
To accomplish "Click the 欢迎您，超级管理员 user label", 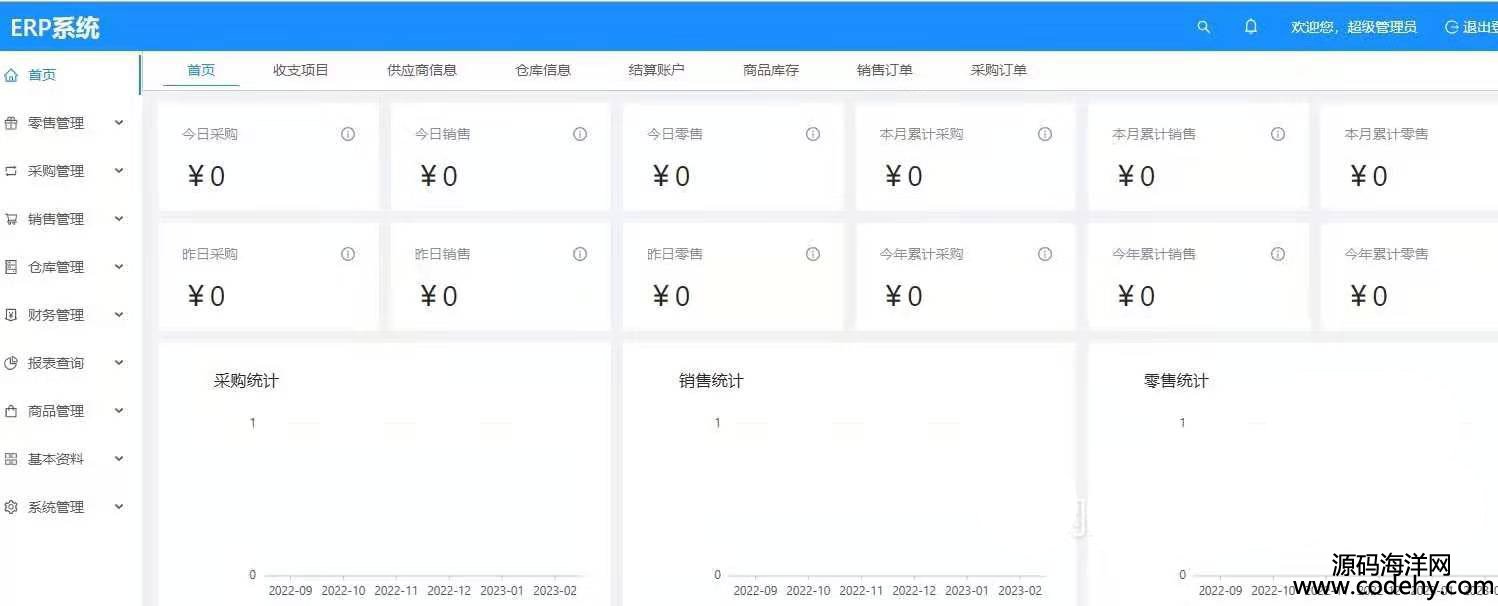I will (x=1354, y=27).
